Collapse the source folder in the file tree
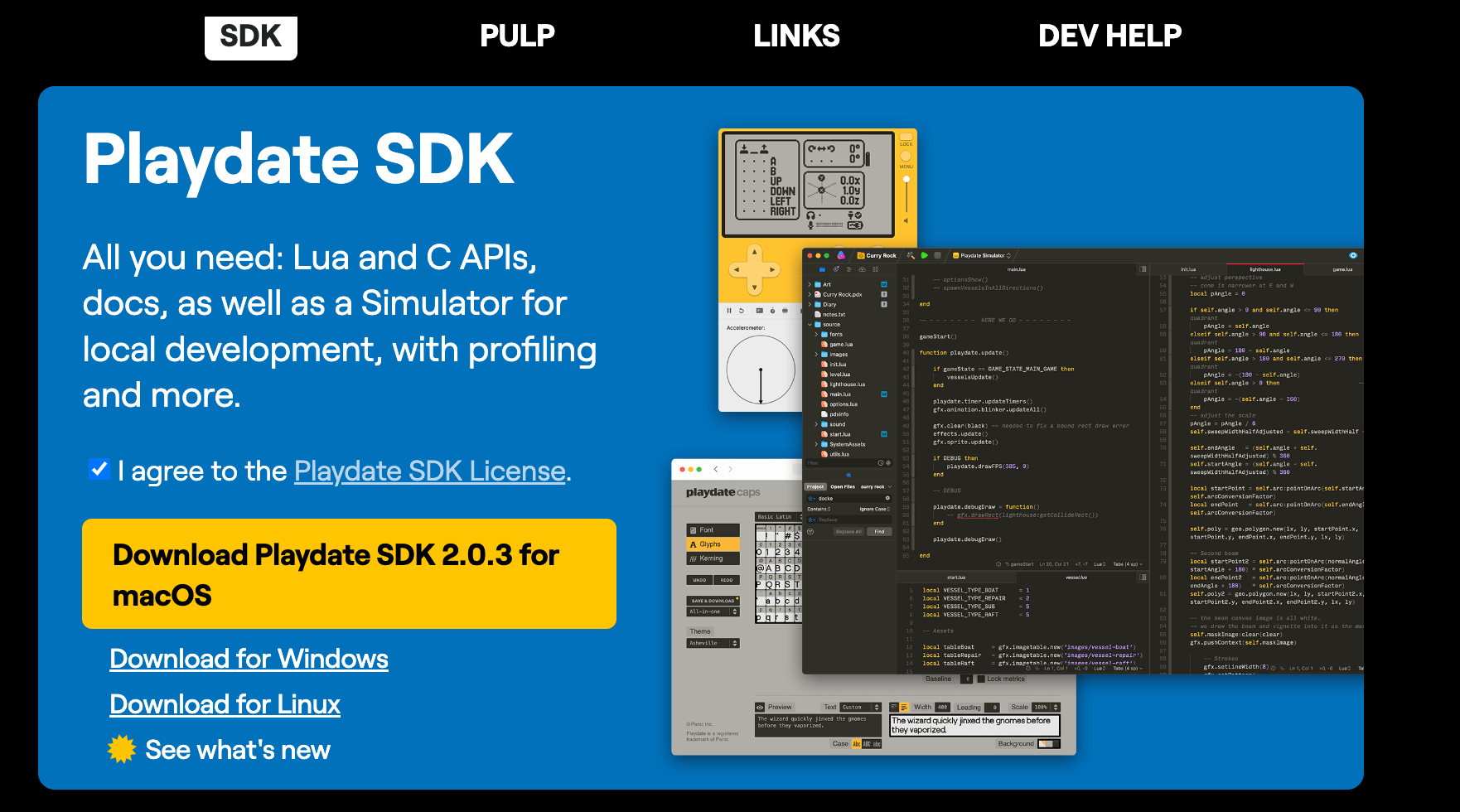1460x812 pixels. pos(810,324)
